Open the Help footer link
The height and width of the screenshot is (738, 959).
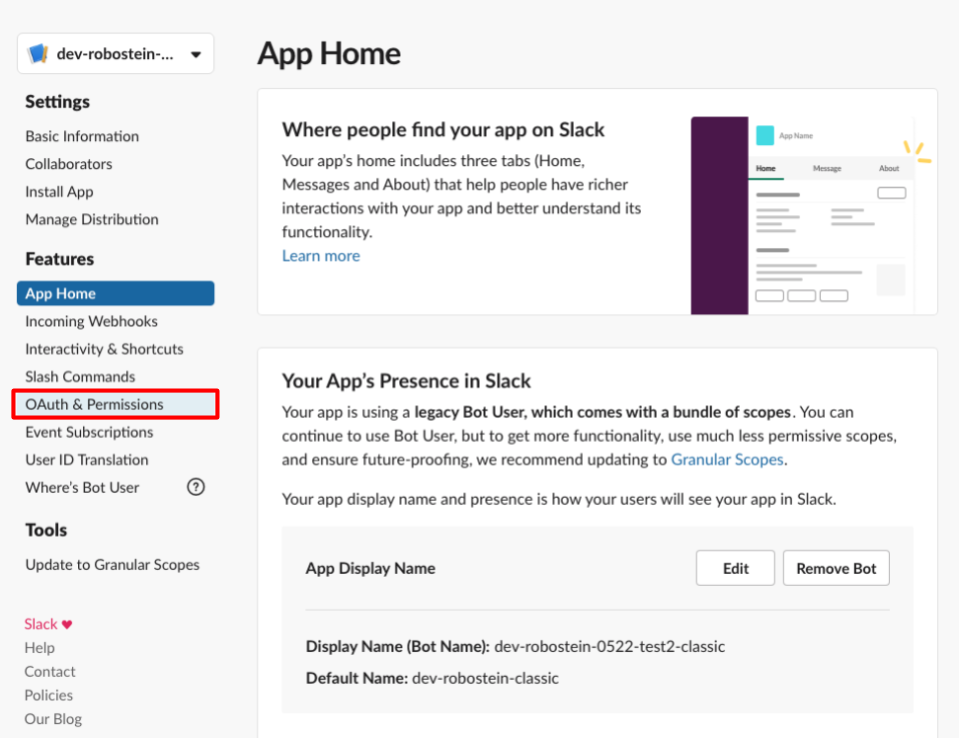tap(40, 648)
